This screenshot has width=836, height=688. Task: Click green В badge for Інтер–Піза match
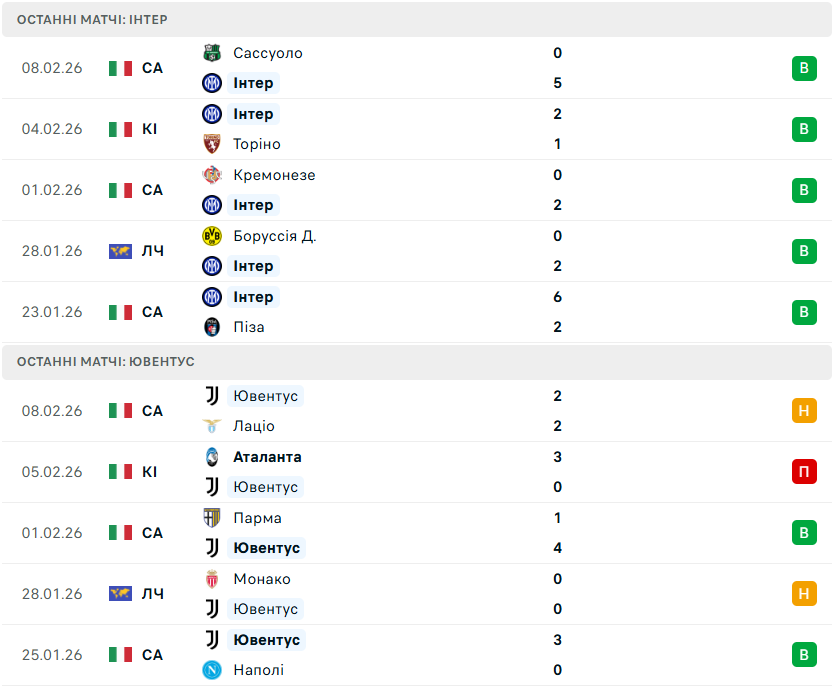[804, 312]
